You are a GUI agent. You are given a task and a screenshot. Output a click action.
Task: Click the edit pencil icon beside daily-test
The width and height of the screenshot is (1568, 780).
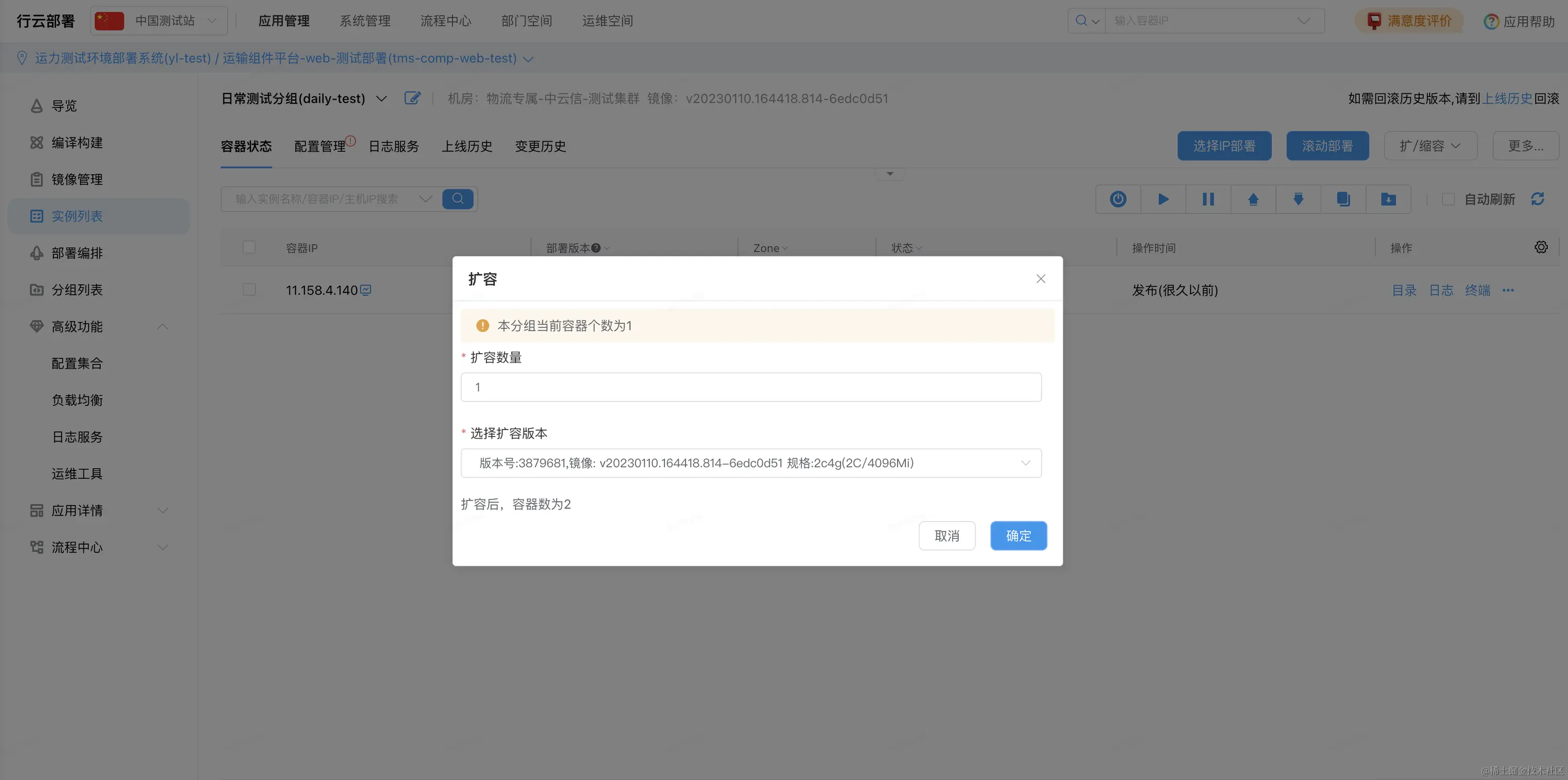coord(412,98)
